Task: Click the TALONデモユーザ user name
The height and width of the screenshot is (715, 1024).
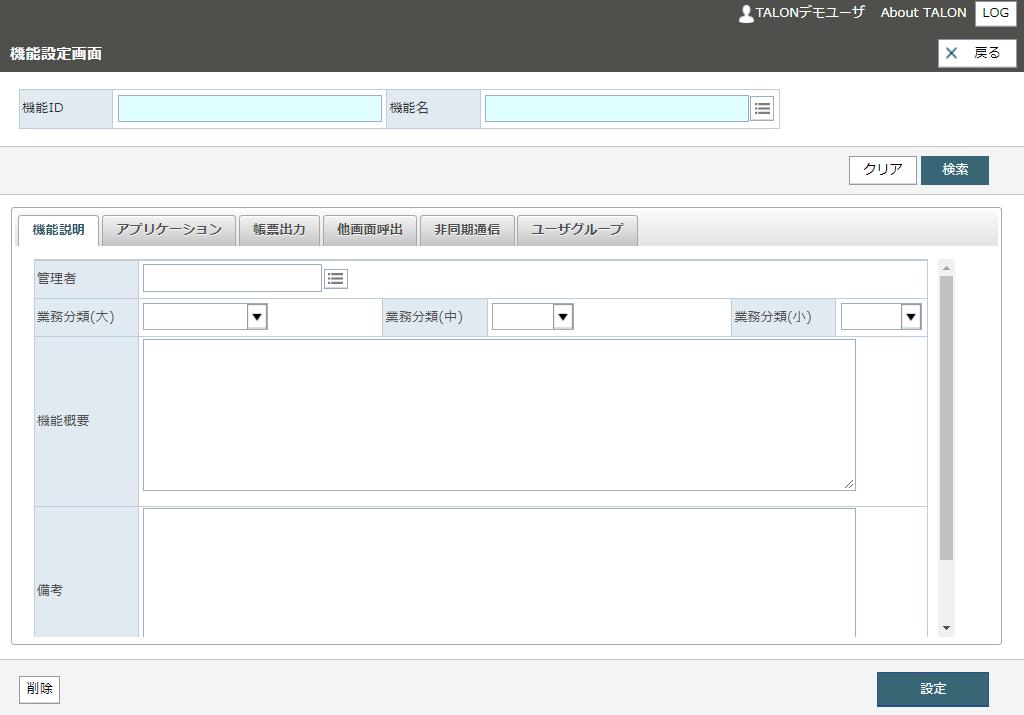Action: [x=810, y=13]
